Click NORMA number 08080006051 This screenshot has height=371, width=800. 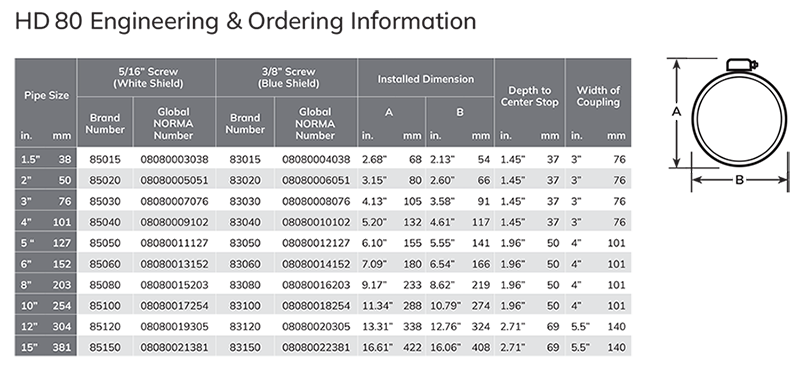click(316, 180)
